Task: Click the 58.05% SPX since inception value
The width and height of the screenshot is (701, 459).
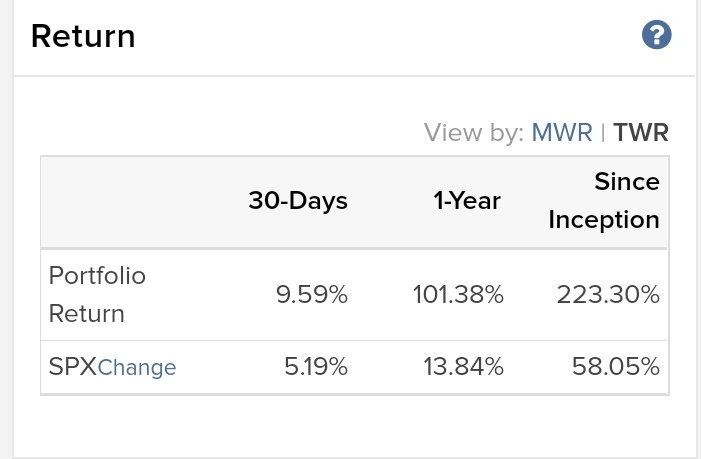Action: click(618, 367)
